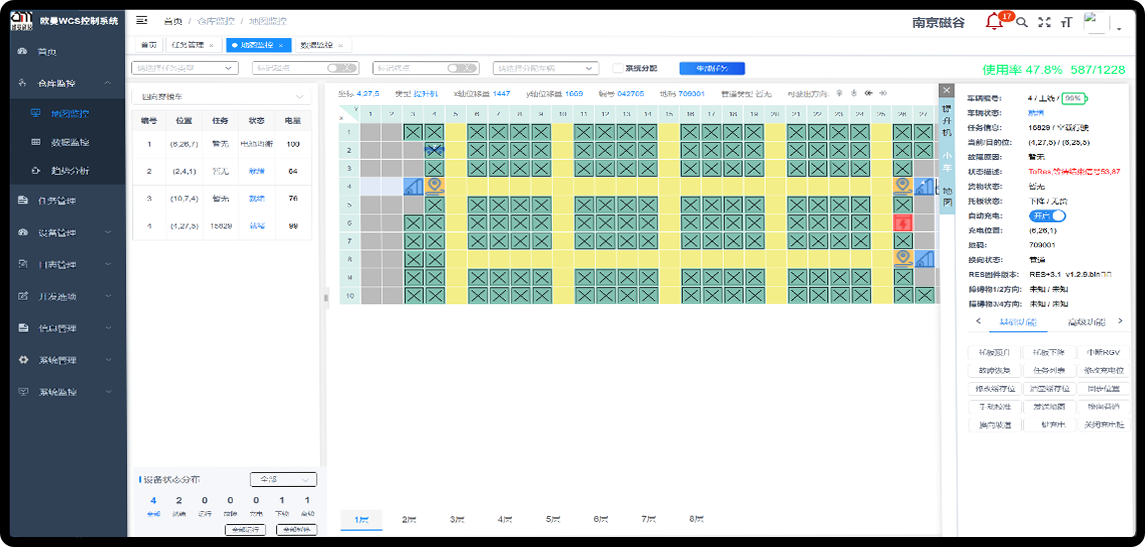Select the location pin in map row 4 column 26
Image resolution: width=1145 pixels, height=547 pixels.
903,186
